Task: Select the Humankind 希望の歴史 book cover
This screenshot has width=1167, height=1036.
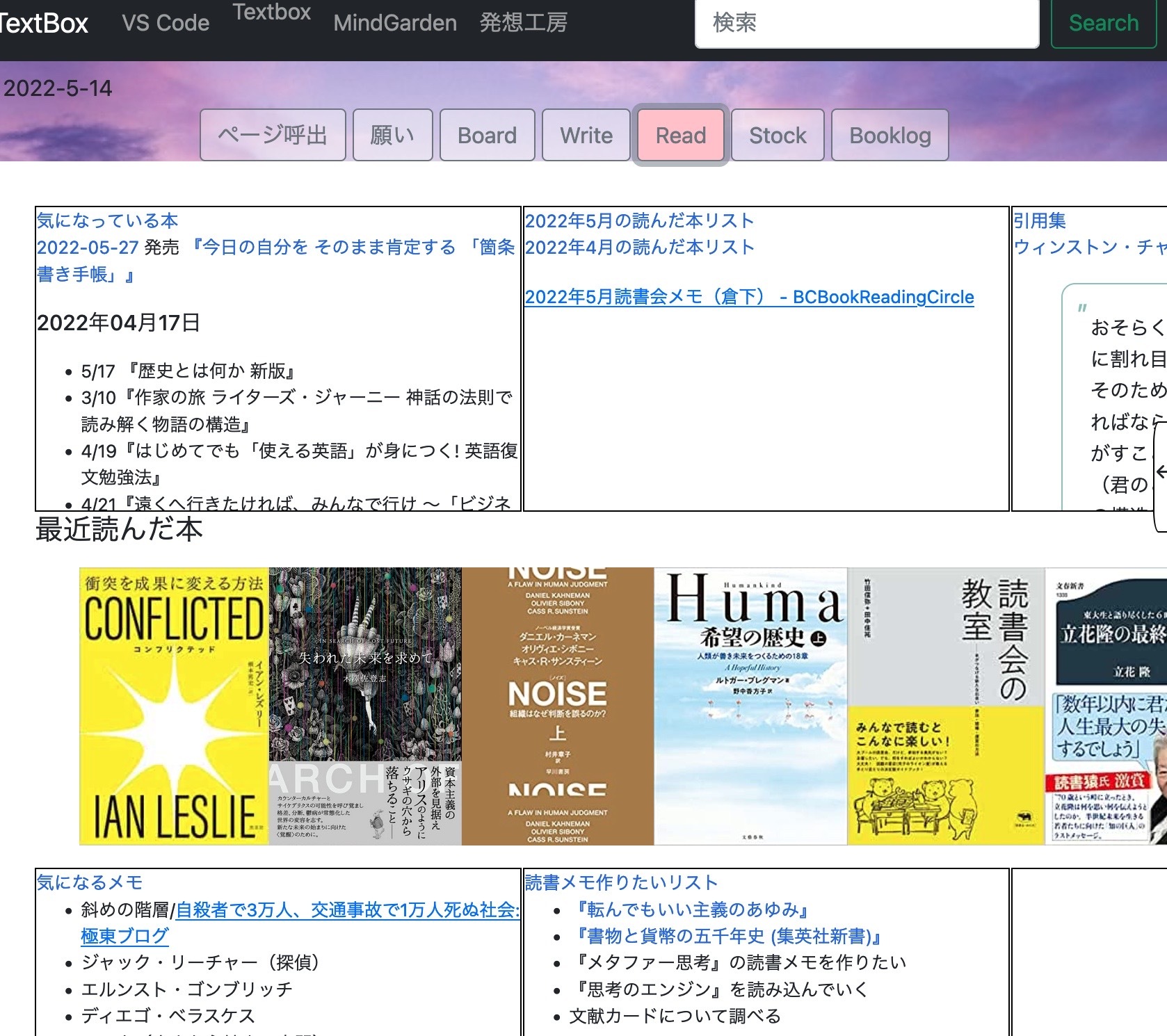Action: coord(750,706)
